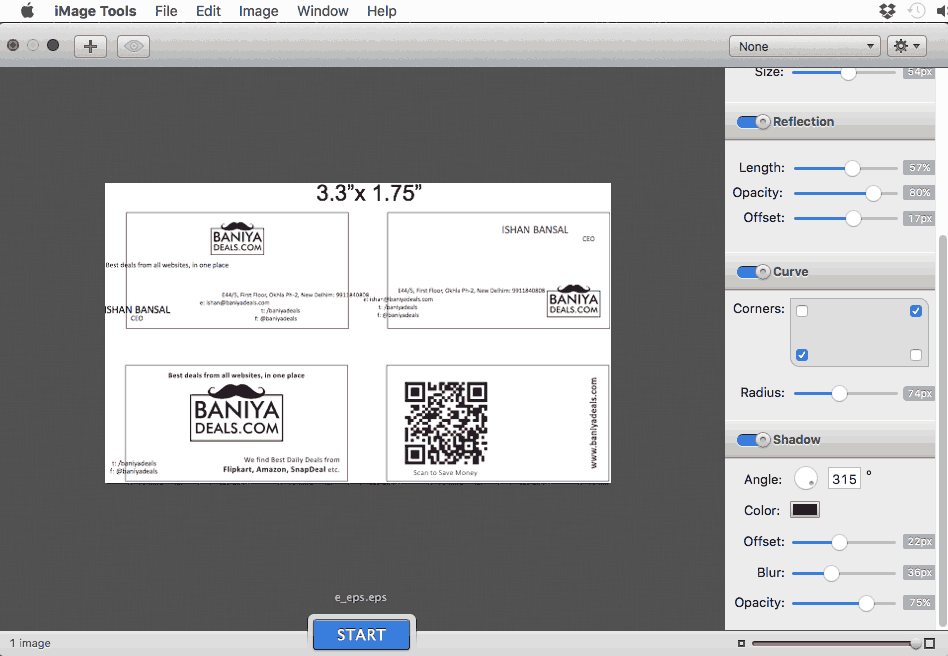Open the Dropbox menu bar icon

click(887, 11)
